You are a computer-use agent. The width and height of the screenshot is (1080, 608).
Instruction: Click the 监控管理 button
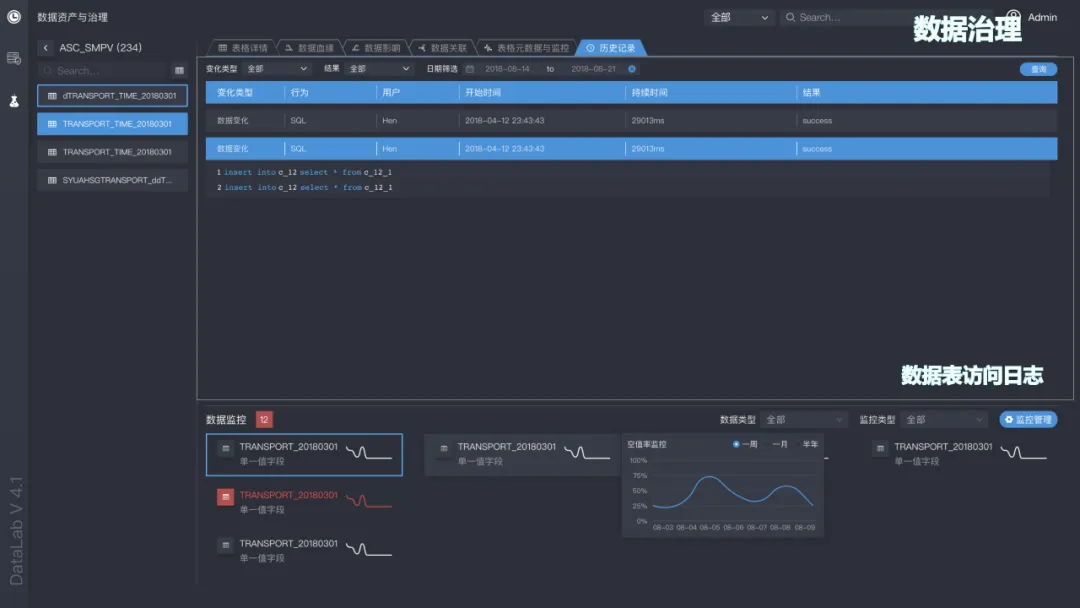click(1028, 419)
